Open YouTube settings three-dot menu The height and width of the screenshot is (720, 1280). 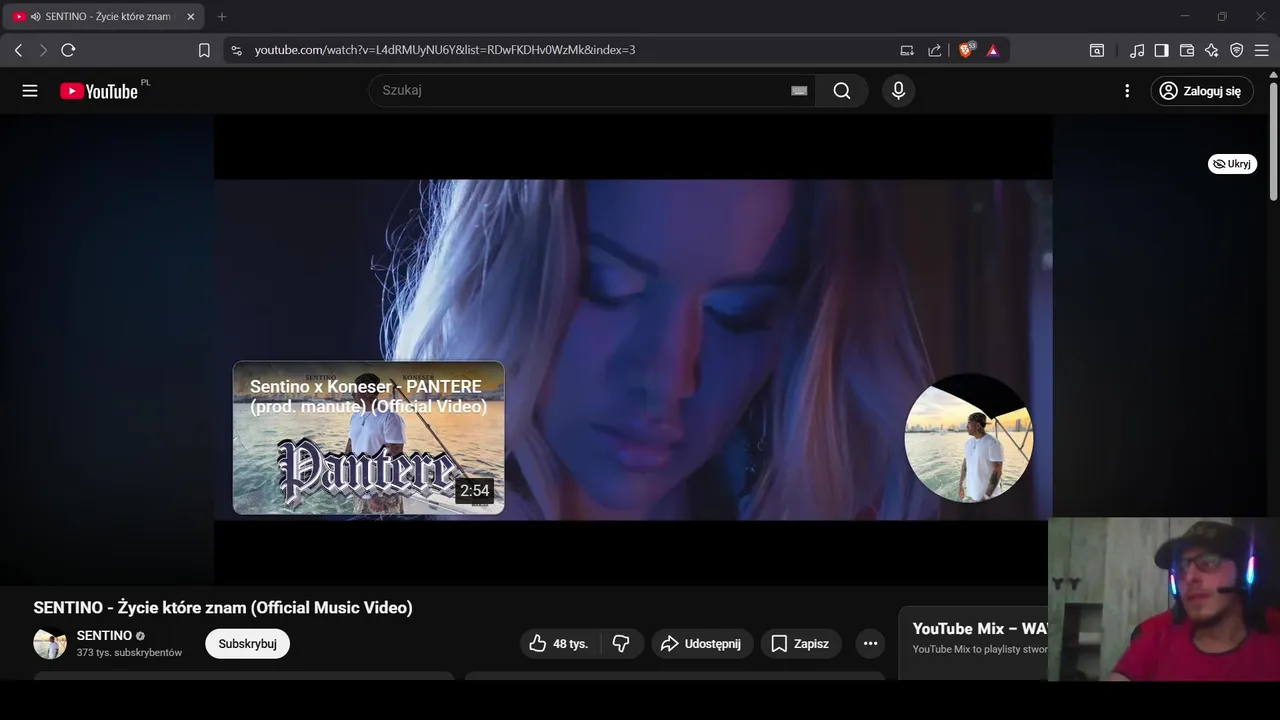(1127, 91)
